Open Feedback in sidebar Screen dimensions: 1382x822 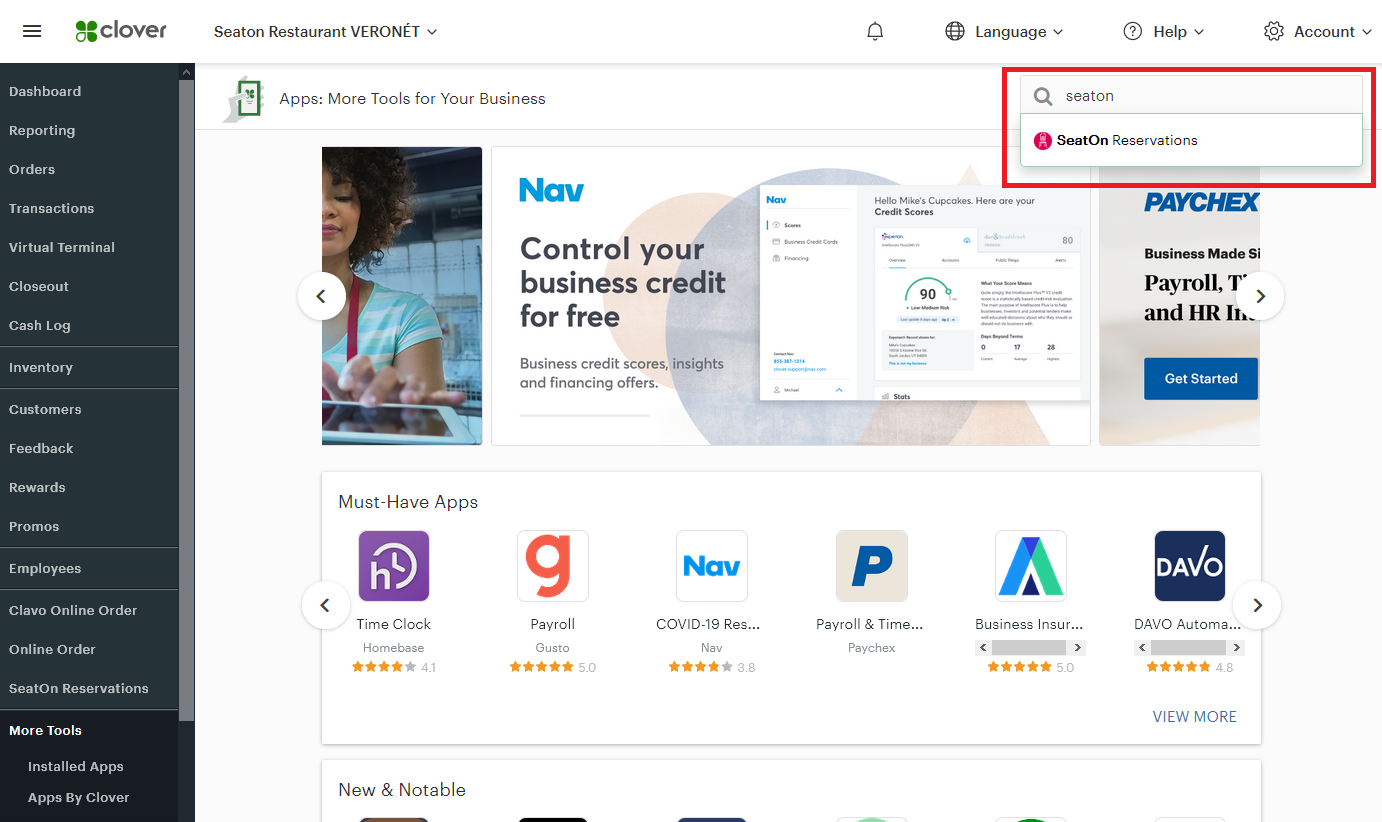41,448
